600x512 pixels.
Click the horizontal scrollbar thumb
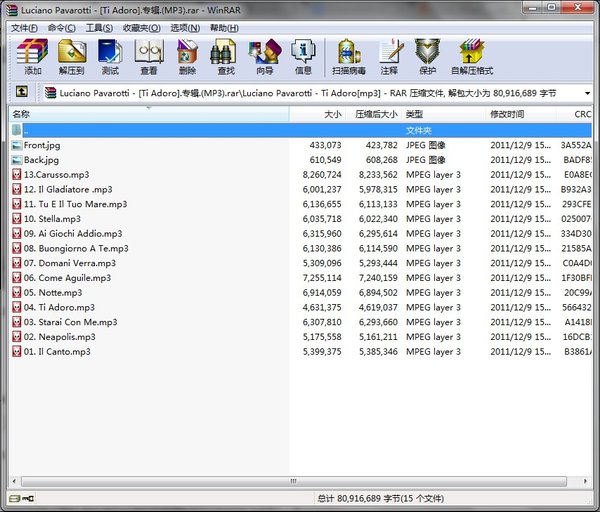293,481
